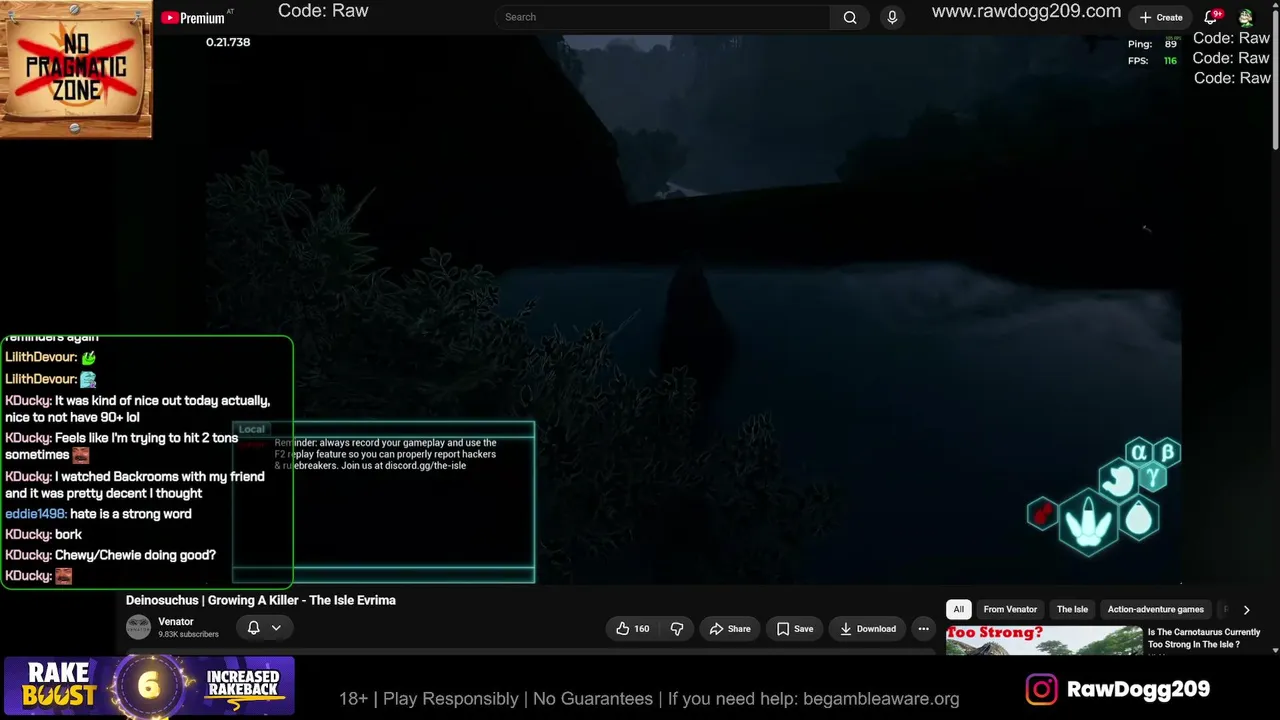Click the video title 'Deinosuchus | Growing A Killer'
The width and height of the screenshot is (1280, 720).
[x=261, y=600]
